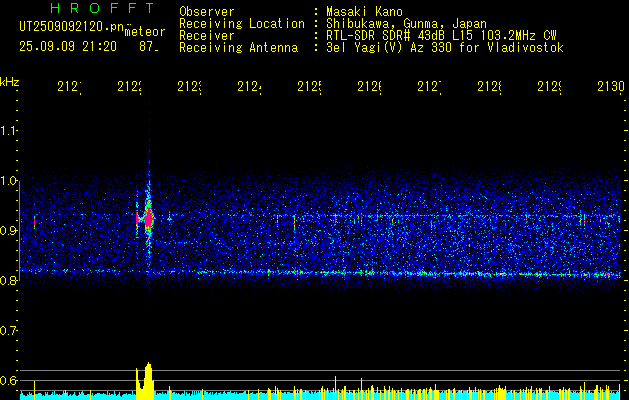Click the 3el Yagi antenna description line
This screenshot has height=400, width=629.
pos(445,48)
